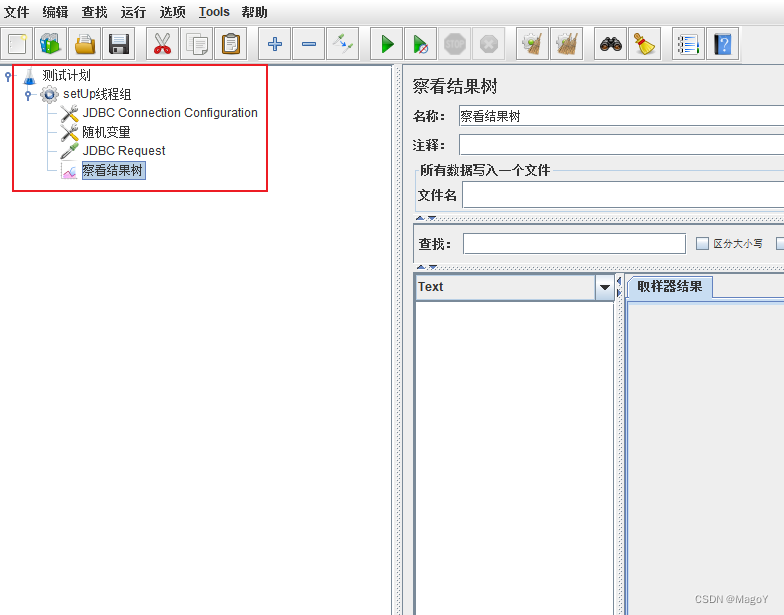This screenshot has height=615, width=784.
Task: Click the 文件名 input field
Action: coord(623,195)
